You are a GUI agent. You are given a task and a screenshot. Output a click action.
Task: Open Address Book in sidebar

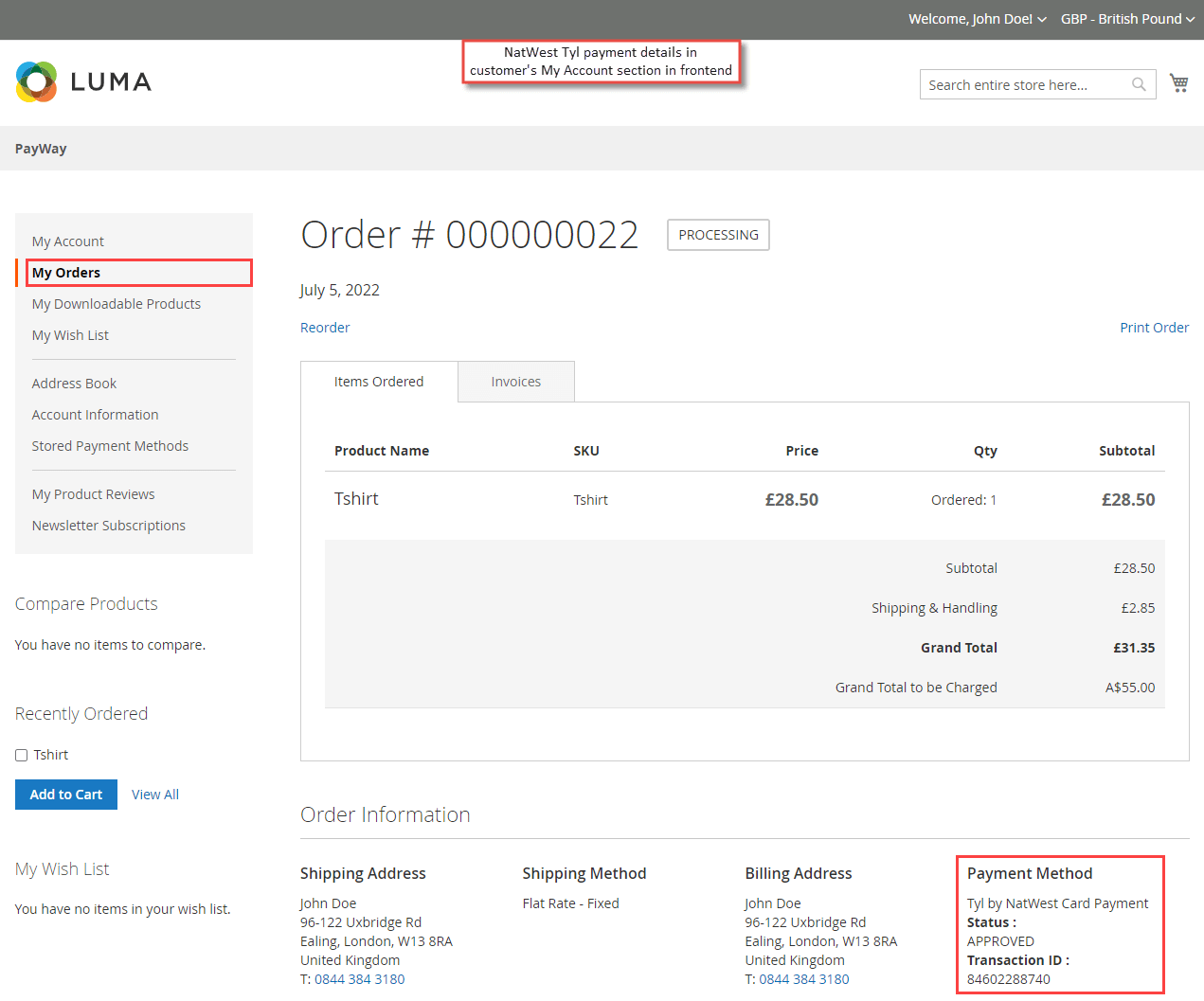74,384
